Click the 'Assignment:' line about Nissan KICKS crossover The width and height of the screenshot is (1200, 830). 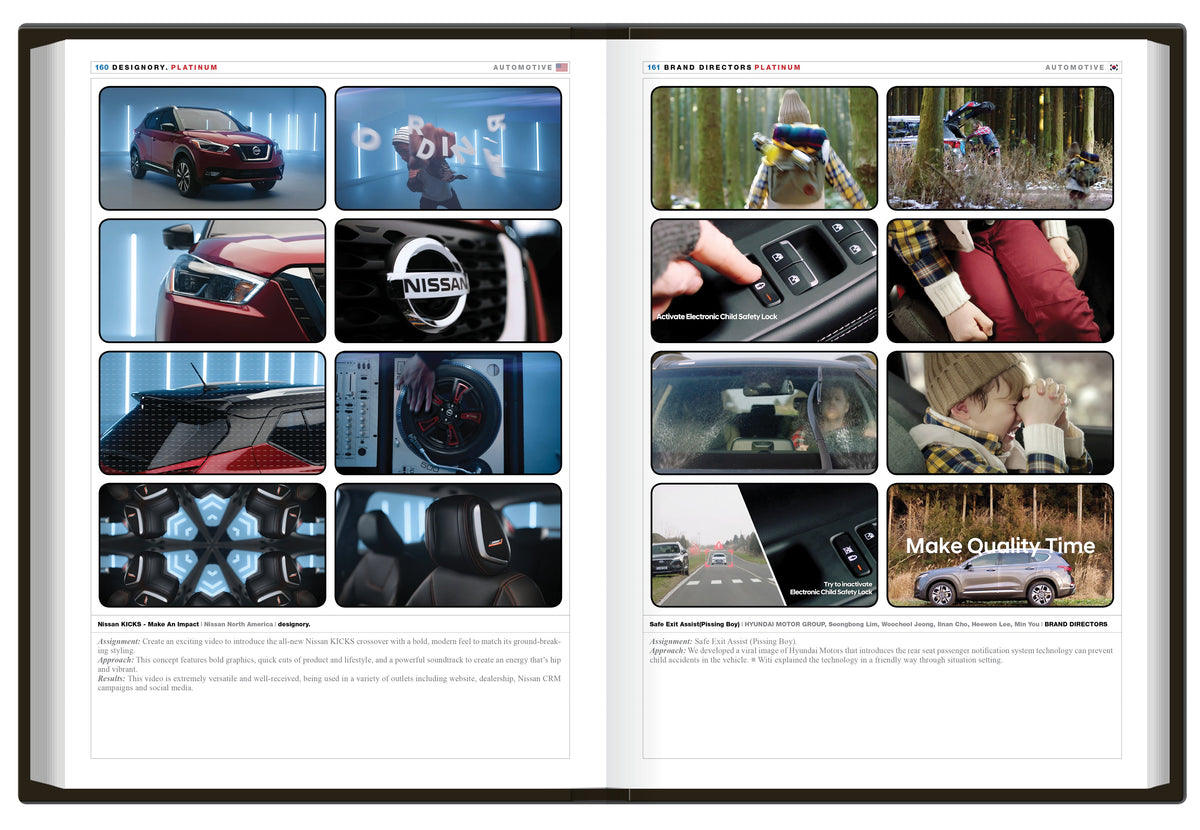[x=331, y=645]
